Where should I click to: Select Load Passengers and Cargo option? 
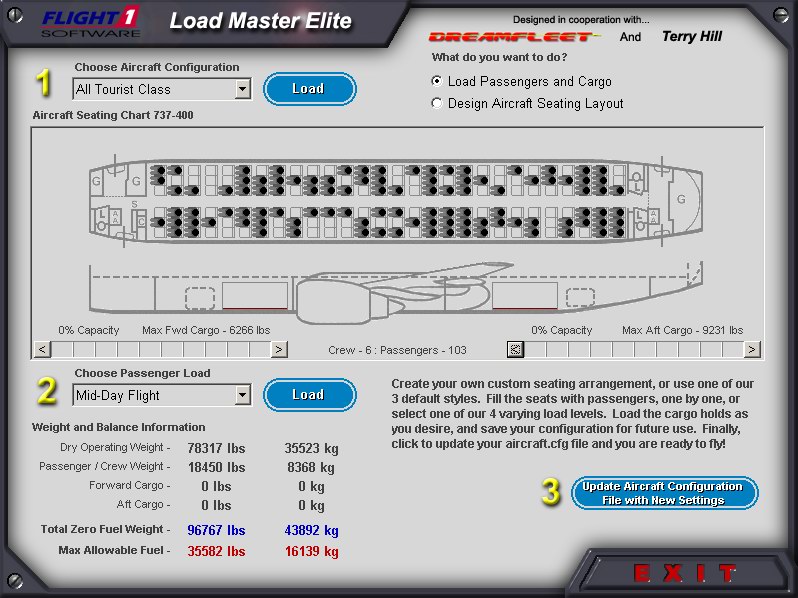[x=436, y=82]
